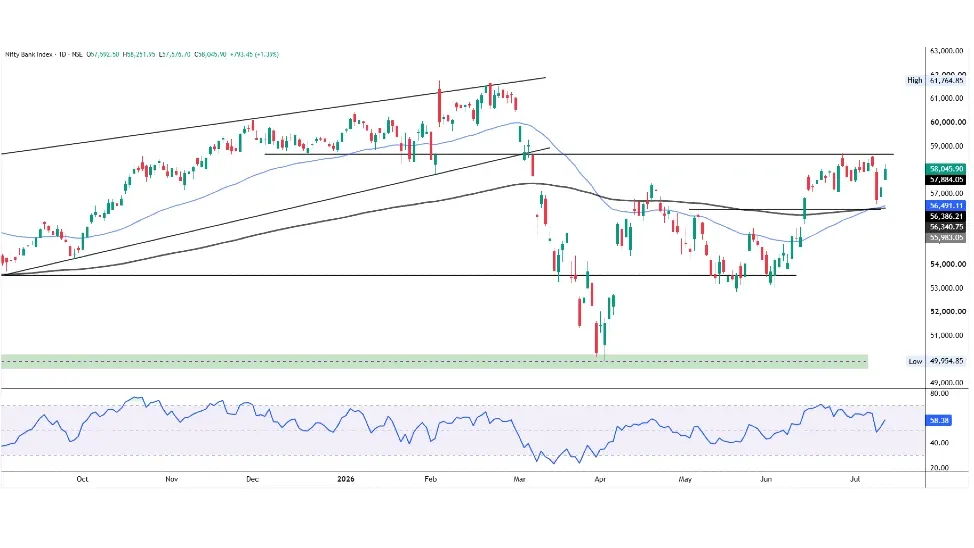974x548 pixels.
Task: Click the 20.00 RSI axis label
Action: coord(939,468)
